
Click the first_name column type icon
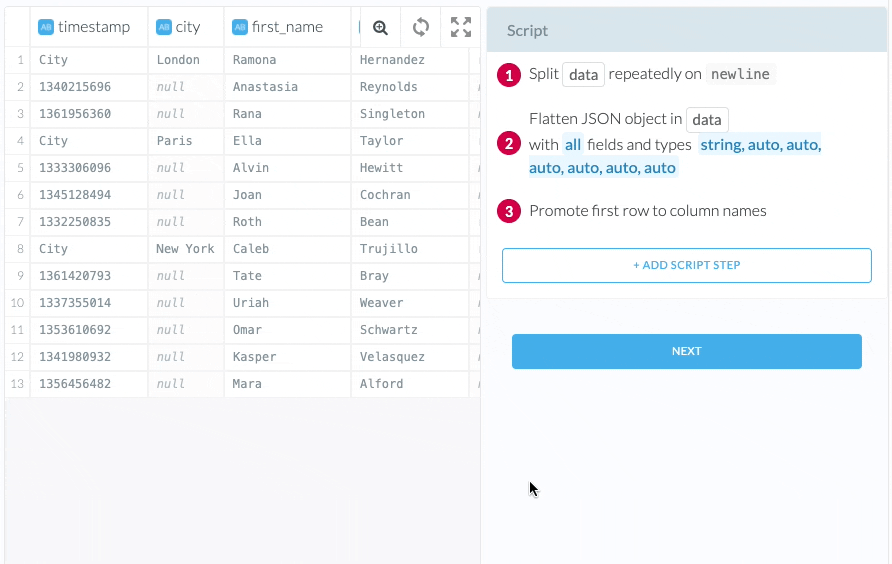coord(239,27)
